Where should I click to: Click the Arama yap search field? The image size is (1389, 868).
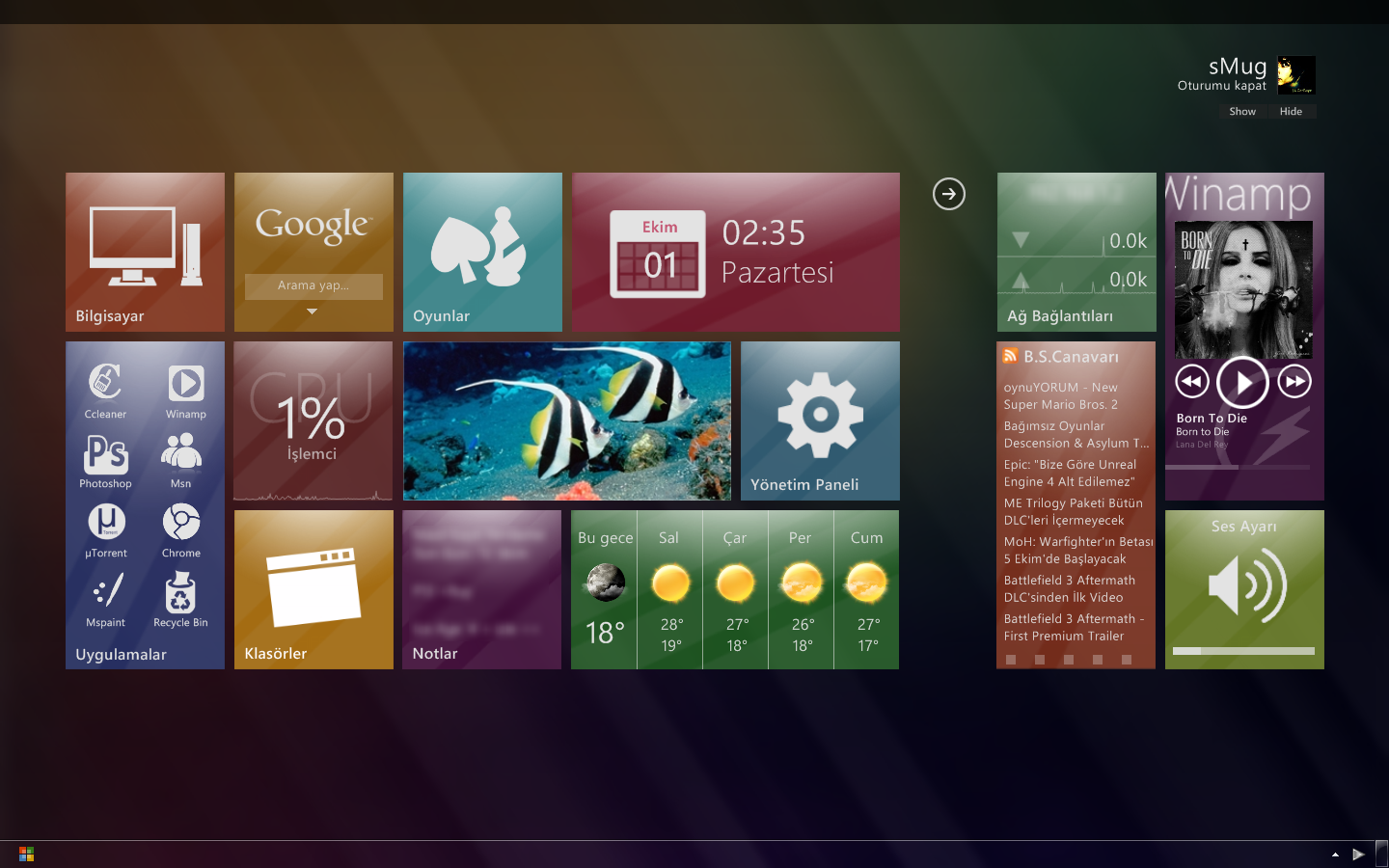[313, 285]
